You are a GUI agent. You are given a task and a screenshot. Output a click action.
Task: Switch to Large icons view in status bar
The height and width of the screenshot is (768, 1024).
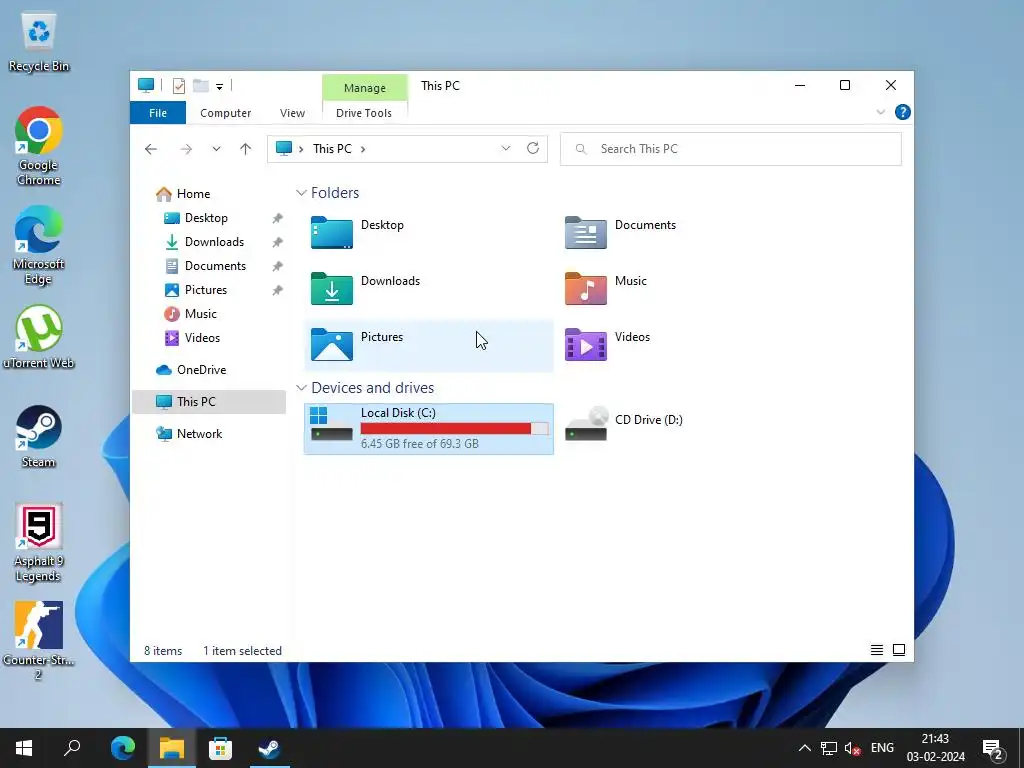click(x=899, y=650)
